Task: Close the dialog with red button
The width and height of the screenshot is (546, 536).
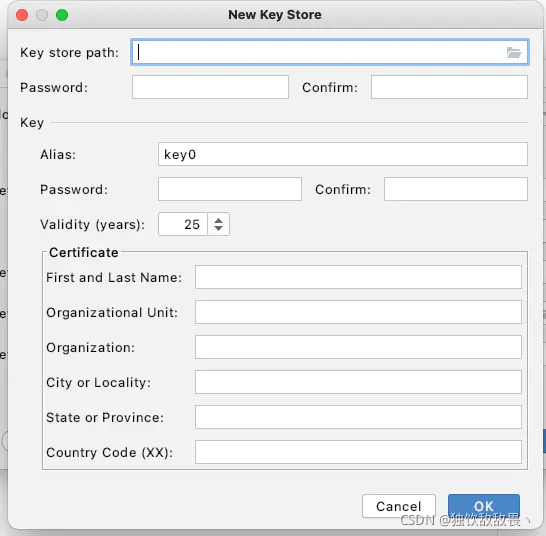Action: click(x=22, y=15)
